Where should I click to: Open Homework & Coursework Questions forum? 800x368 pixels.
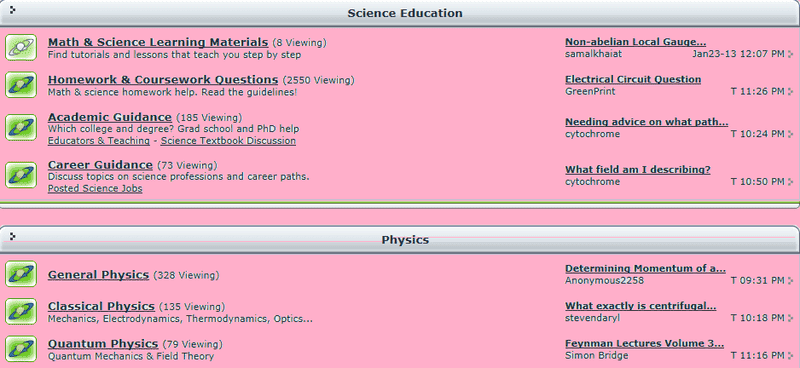(163, 80)
